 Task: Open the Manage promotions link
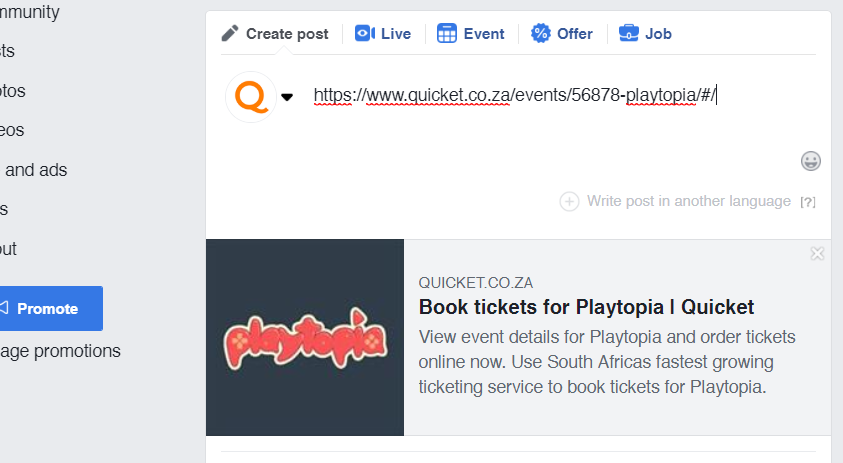point(60,351)
